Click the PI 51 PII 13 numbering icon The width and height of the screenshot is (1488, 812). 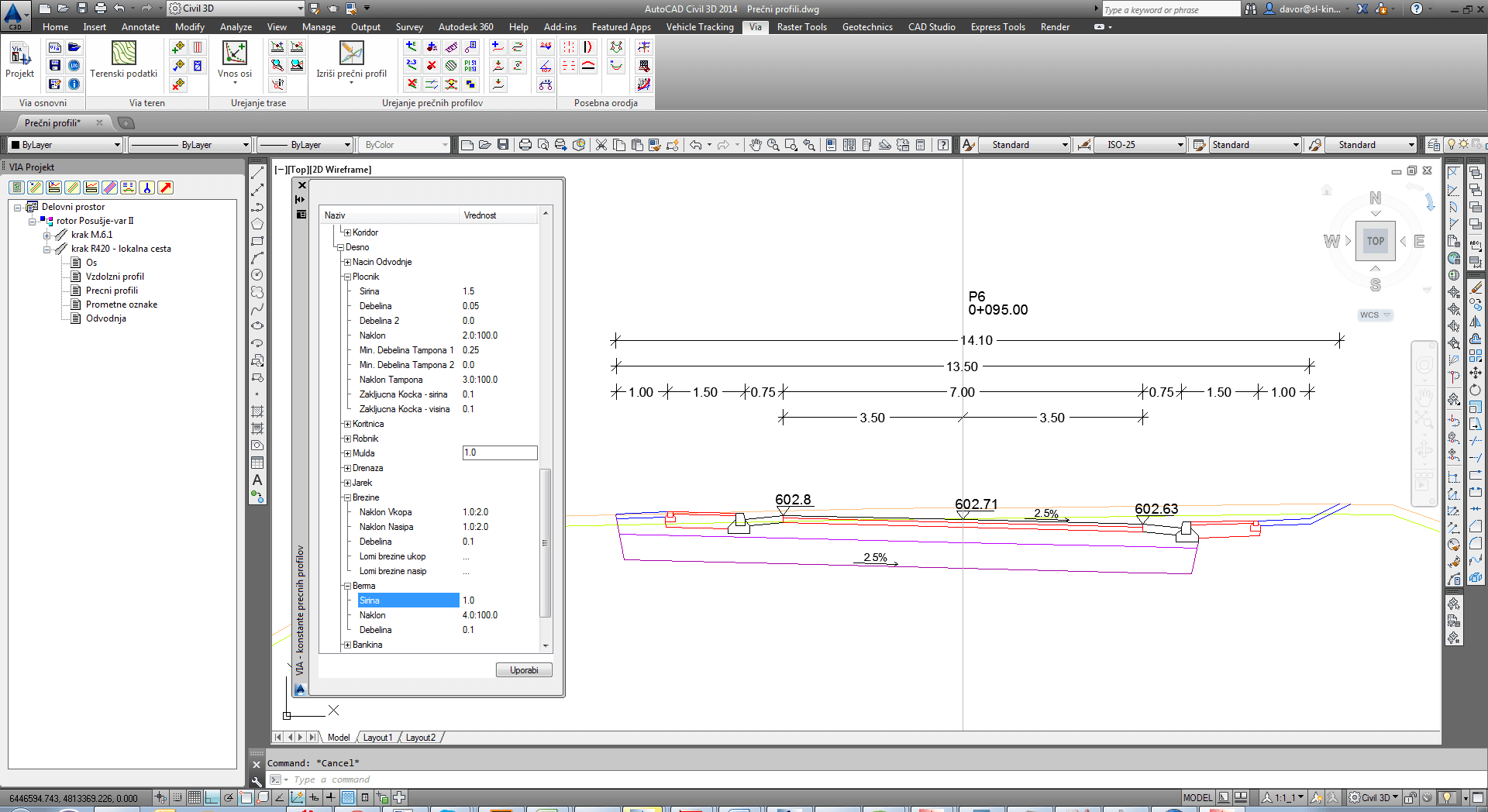[x=470, y=66]
